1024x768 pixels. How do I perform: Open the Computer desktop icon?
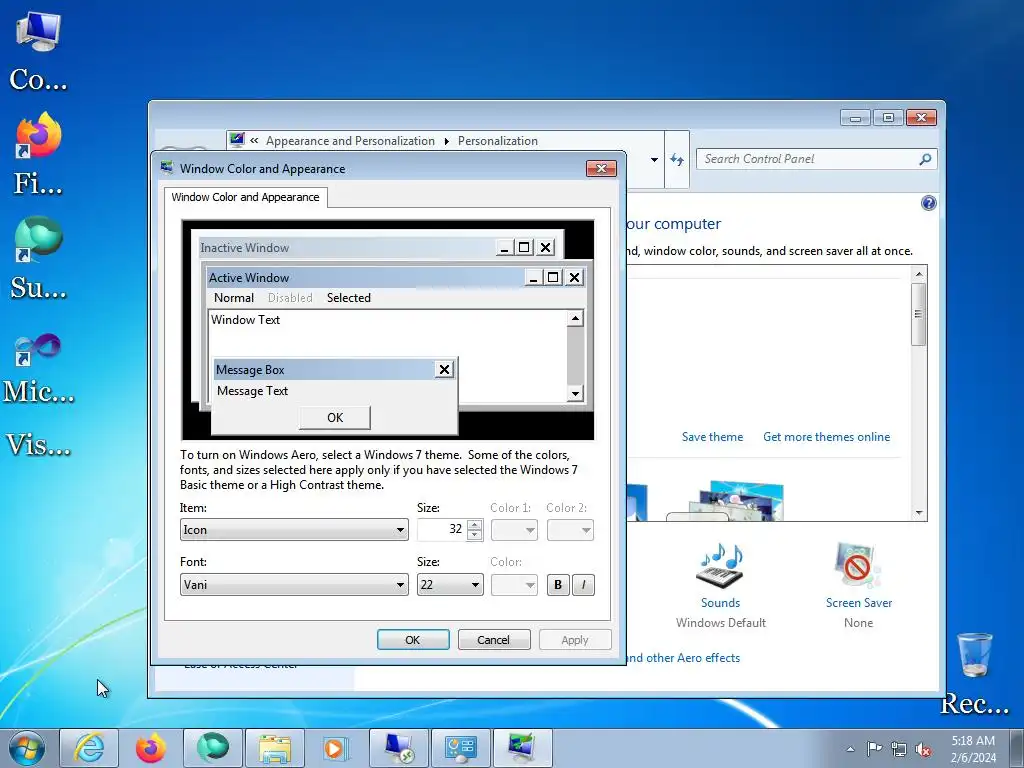(38, 51)
